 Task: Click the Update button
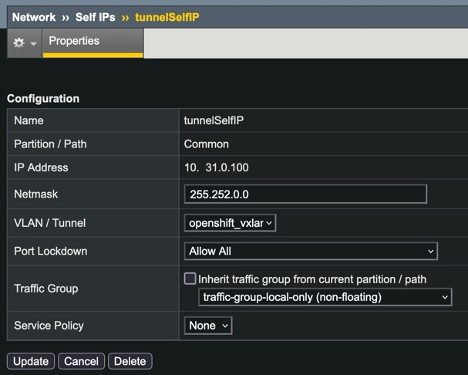click(x=31, y=361)
